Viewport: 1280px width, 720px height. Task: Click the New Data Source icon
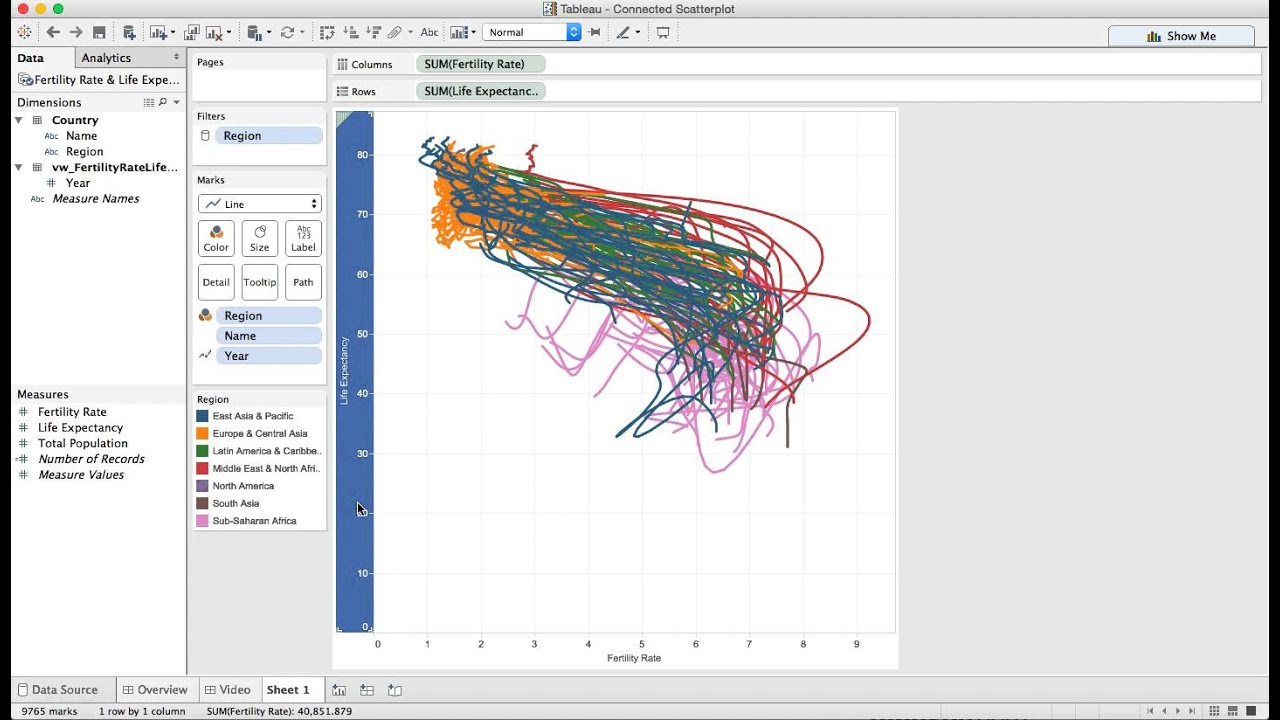pos(129,32)
